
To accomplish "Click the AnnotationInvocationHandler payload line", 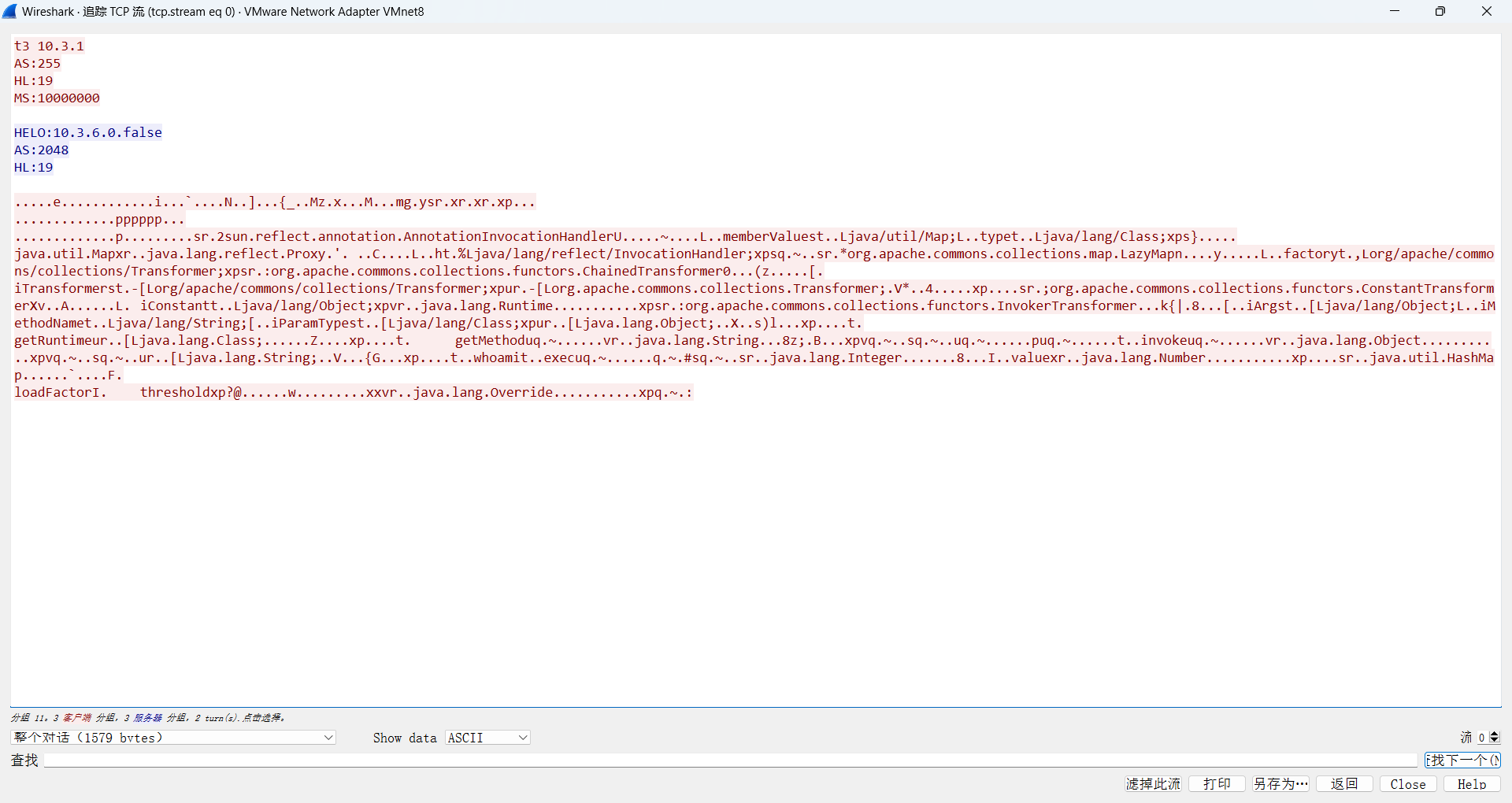I will click(x=625, y=237).
